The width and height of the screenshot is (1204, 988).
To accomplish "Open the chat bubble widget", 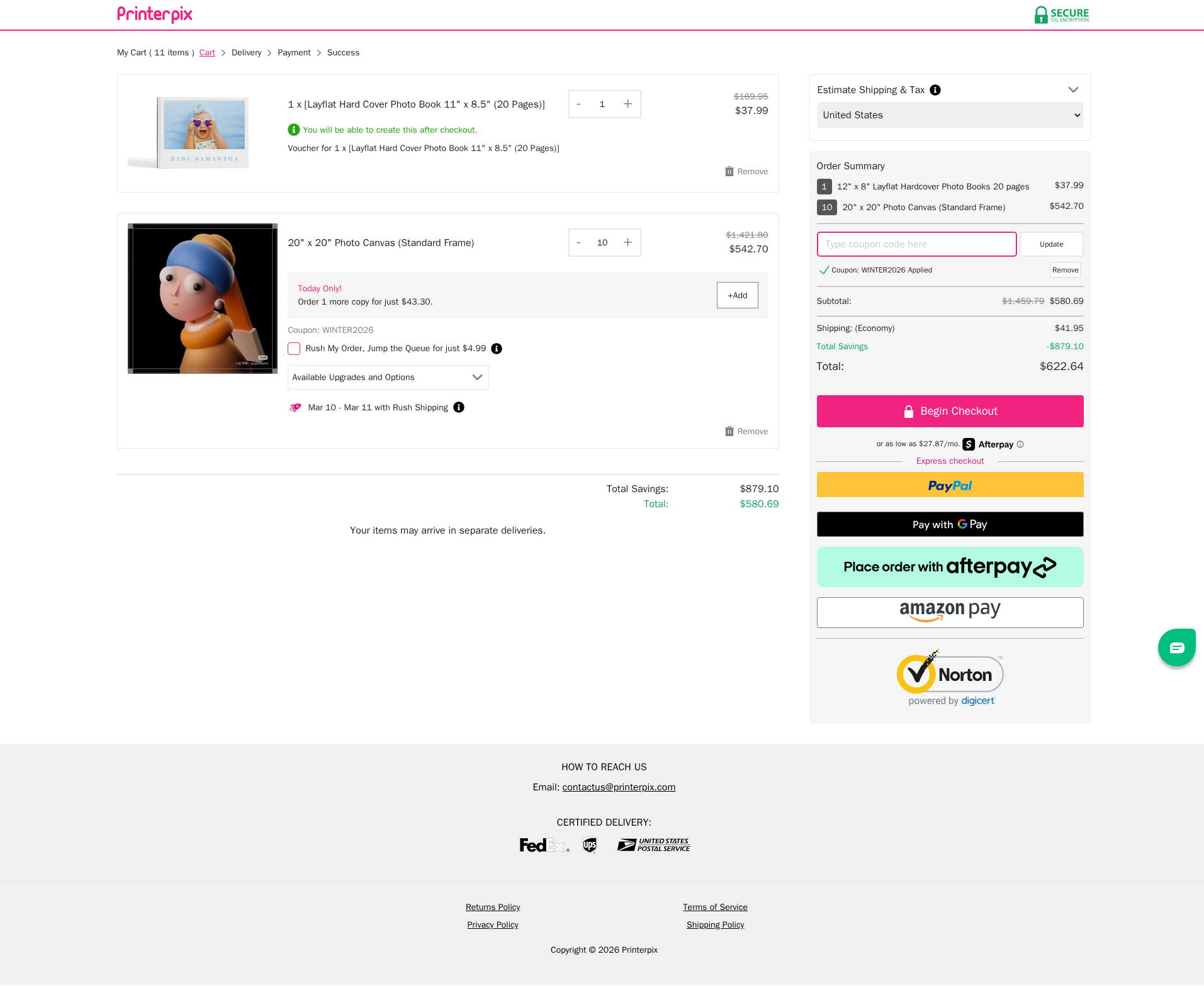I will [1176, 648].
